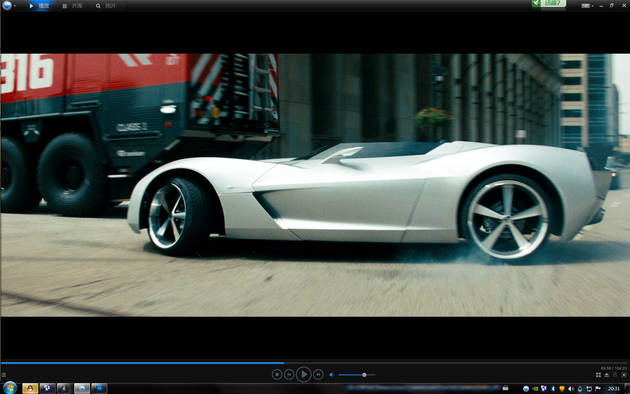Image resolution: width=630 pixels, height=394 pixels.
Task: Open the Windows Start menu
Action: [10, 388]
